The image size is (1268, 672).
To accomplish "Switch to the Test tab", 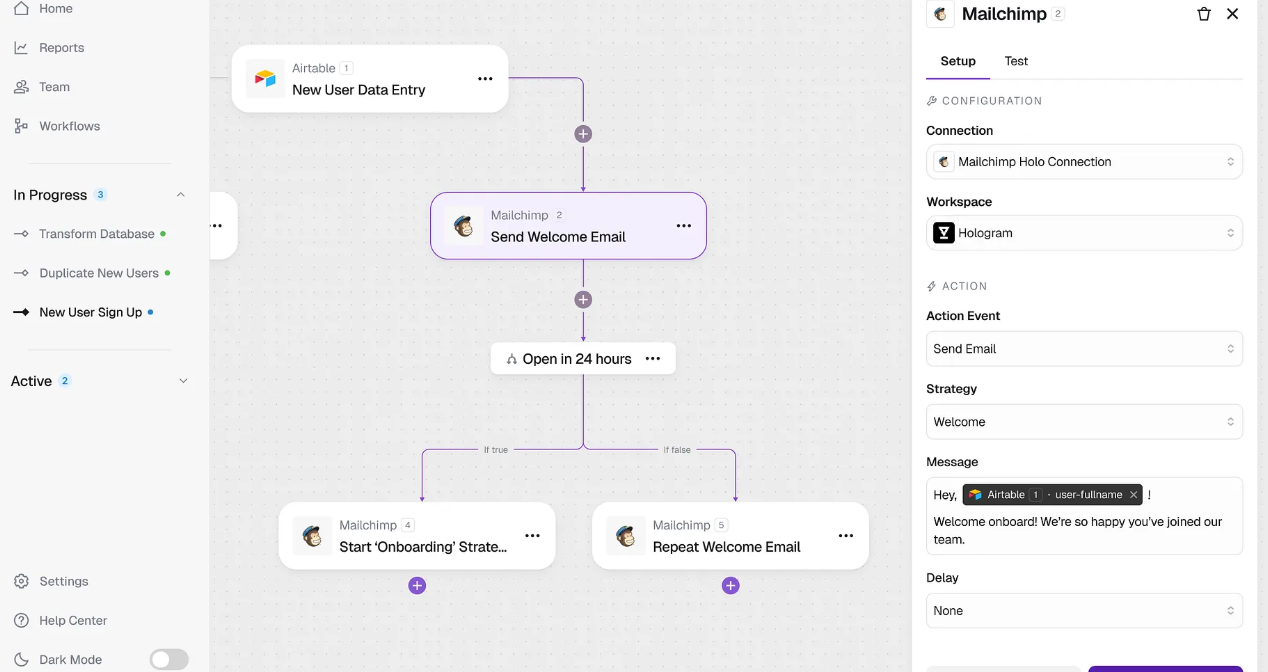I will pos(1016,61).
